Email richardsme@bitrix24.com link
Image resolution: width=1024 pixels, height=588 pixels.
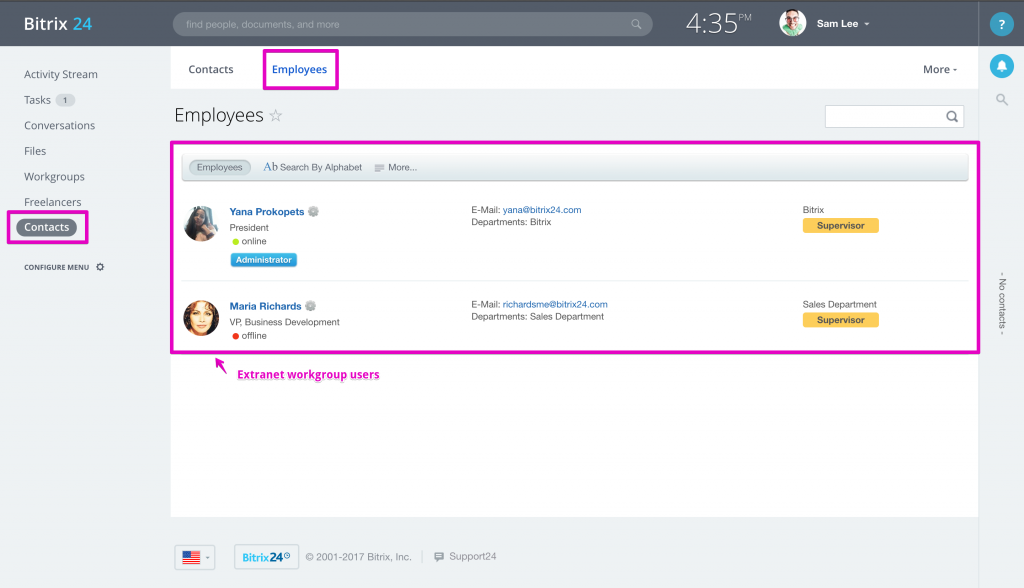[x=555, y=304]
